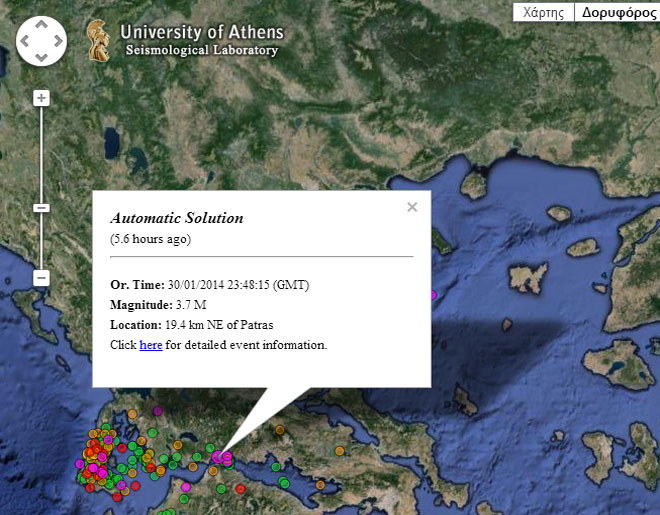The image size is (660, 515).
Task: Select the Δορυφόρος satellite view
Action: 618,13
